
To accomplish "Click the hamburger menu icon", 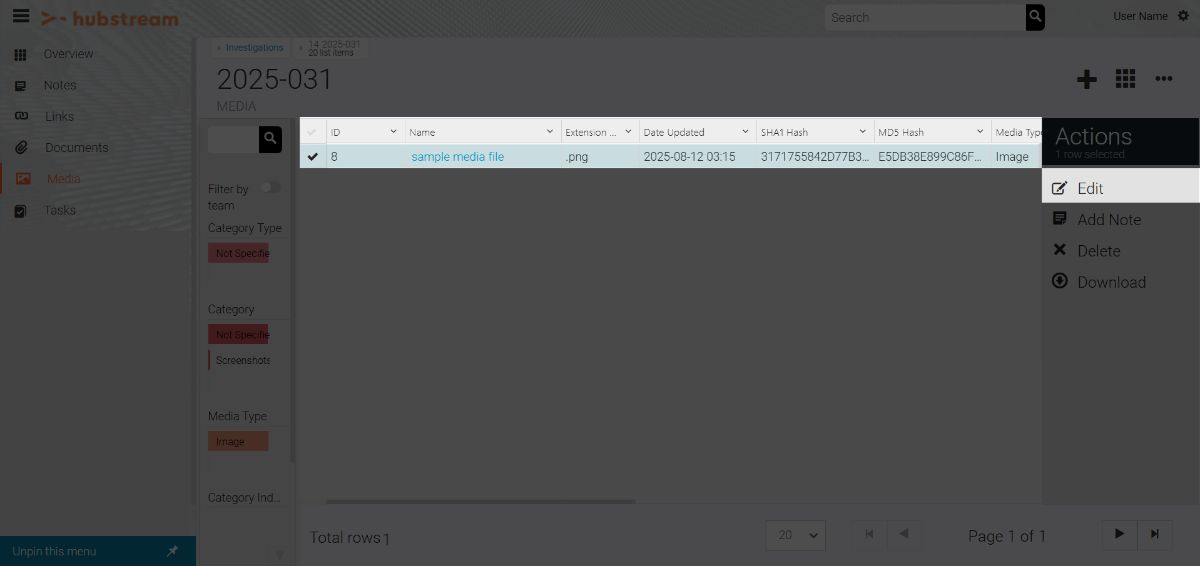I will point(20,17).
